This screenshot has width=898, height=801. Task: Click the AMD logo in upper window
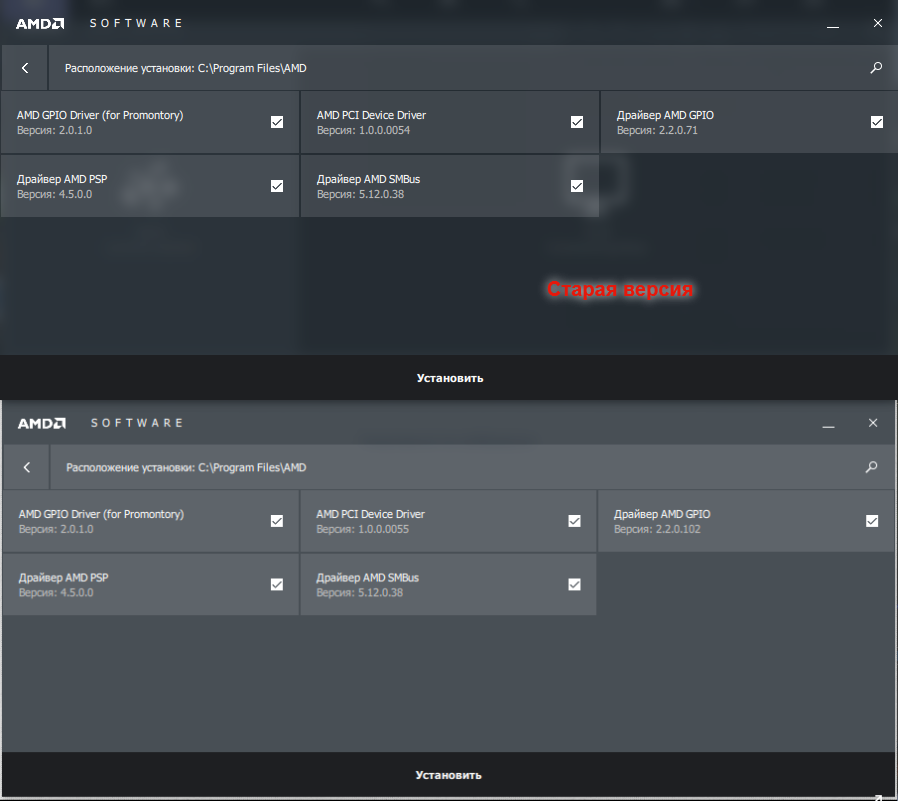pyautogui.click(x=40, y=23)
